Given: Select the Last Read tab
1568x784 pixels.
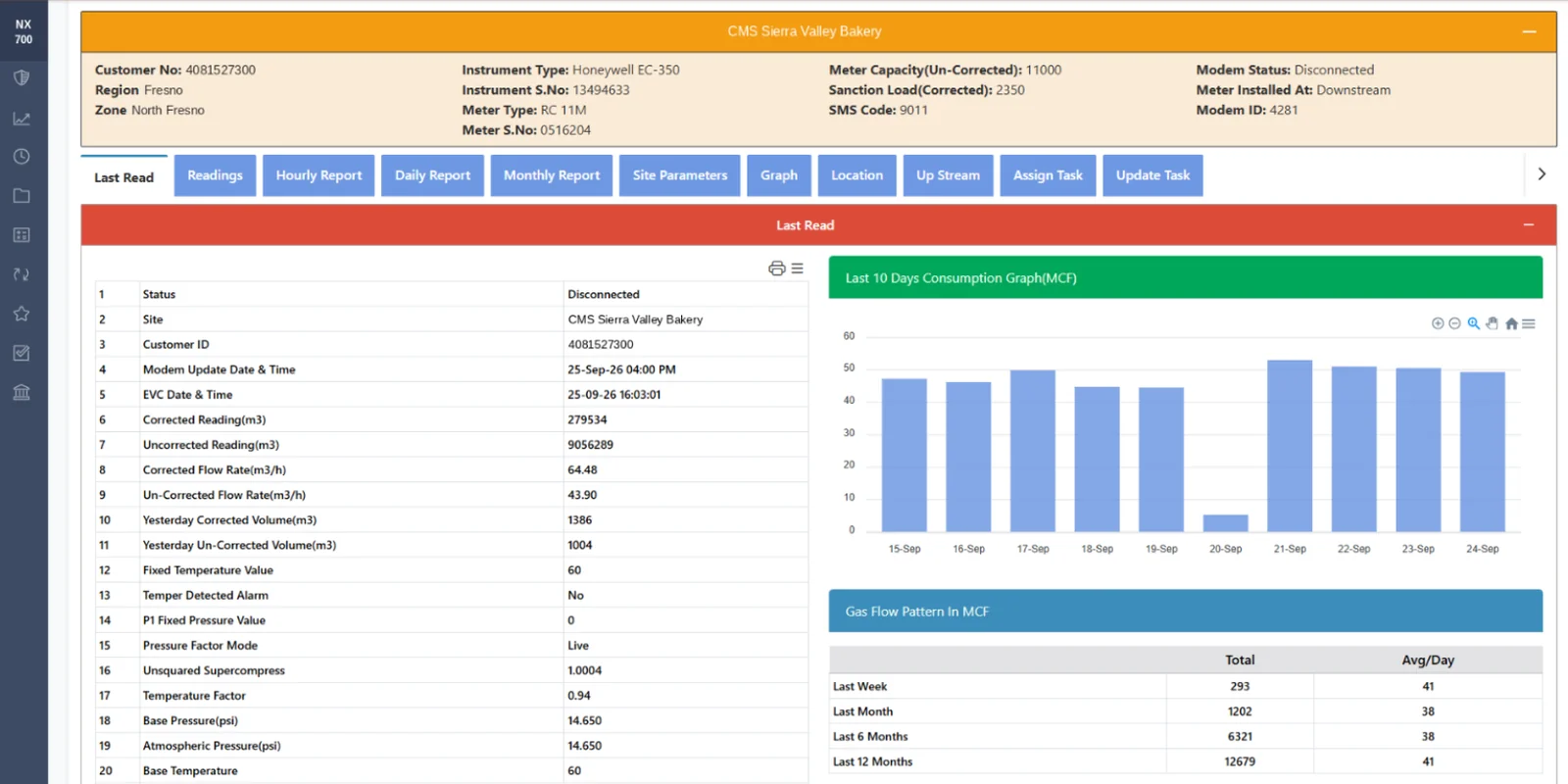Looking at the screenshot, I should click(124, 177).
